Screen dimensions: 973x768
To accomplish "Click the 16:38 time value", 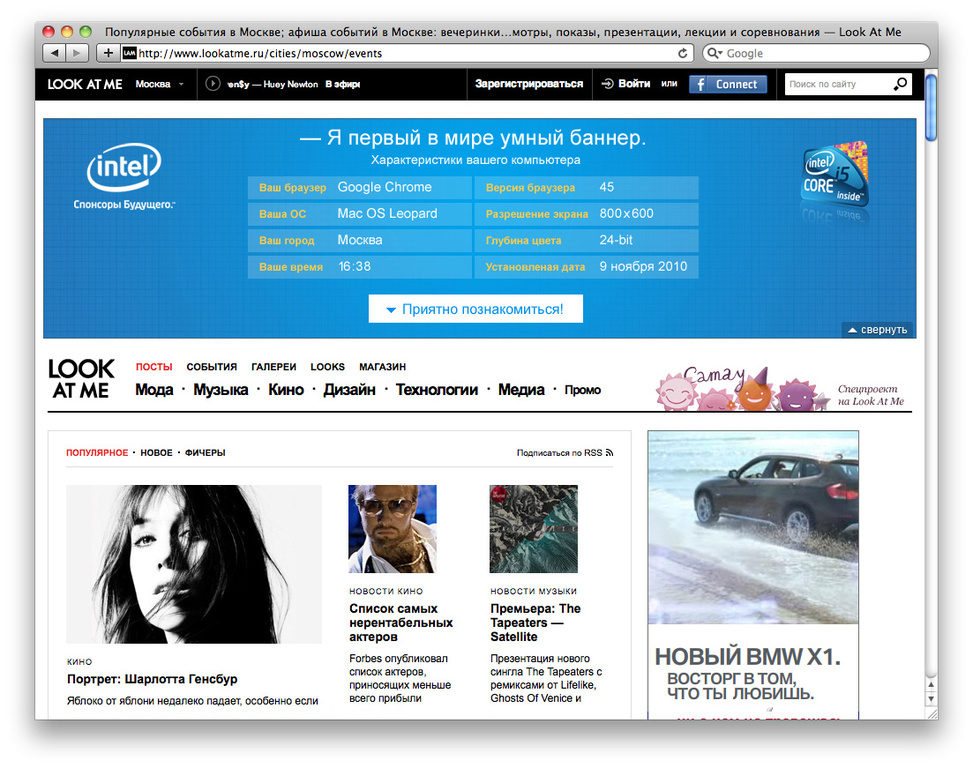I will [354, 267].
